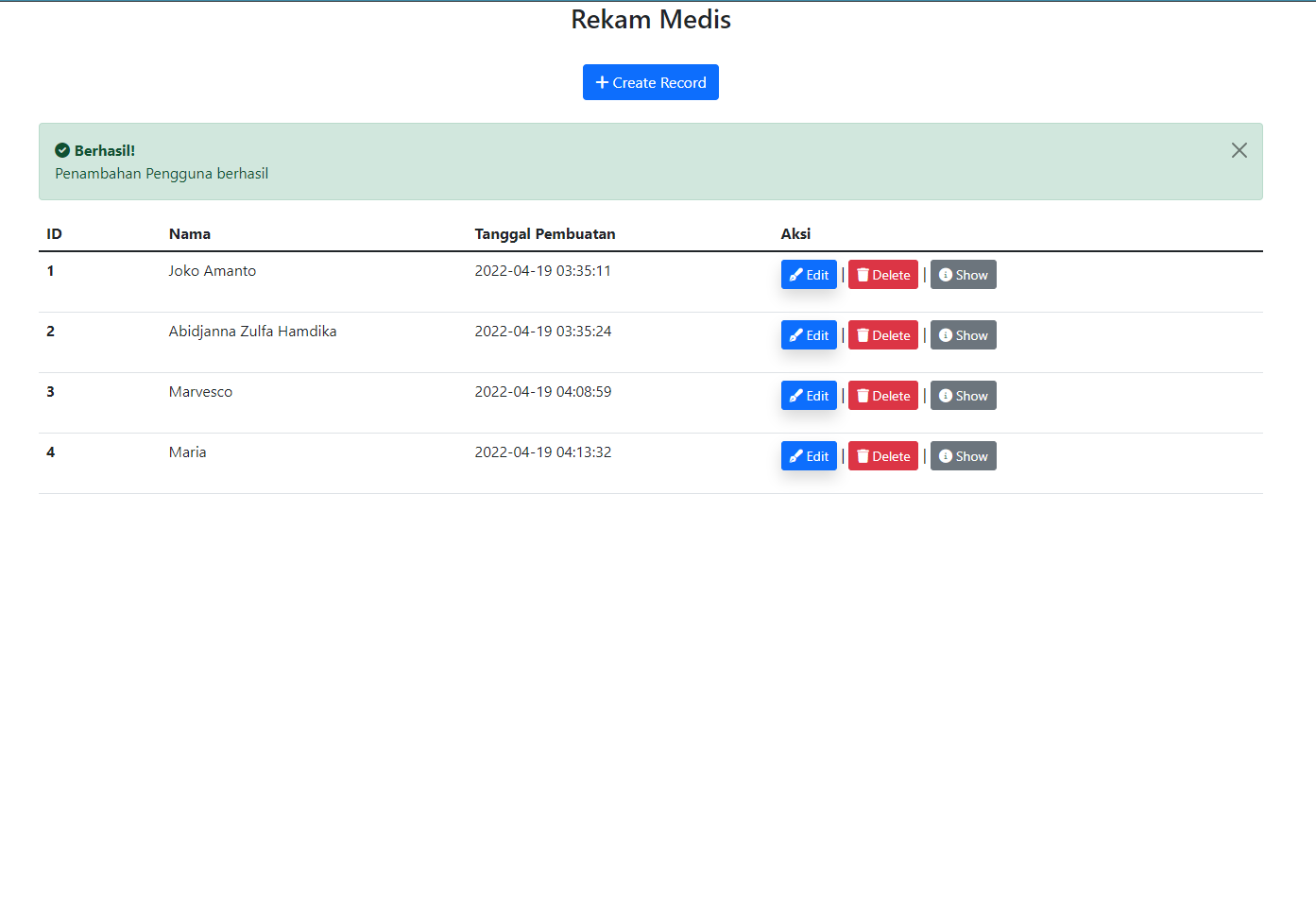Click the pencil icon on Maria's Edit button

pyautogui.click(x=795, y=455)
